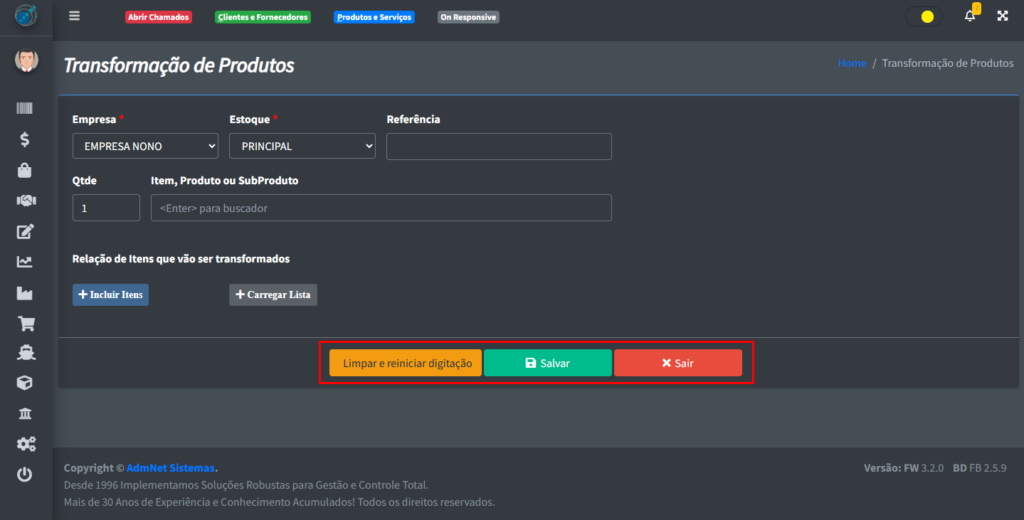
Task: Toggle the hamburger sidebar menu
Action: pyautogui.click(x=74, y=16)
